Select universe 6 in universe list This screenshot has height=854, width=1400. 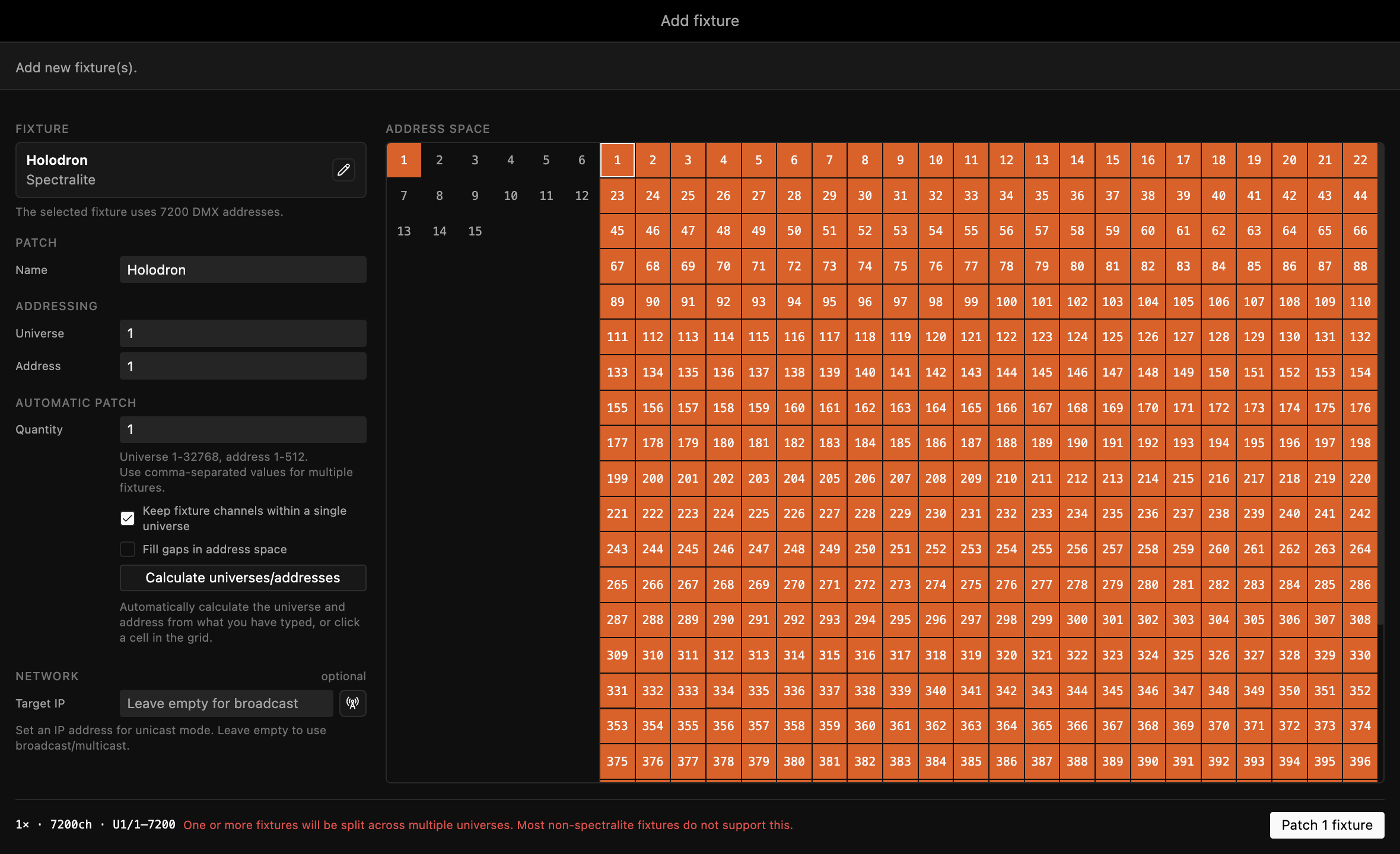point(582,160)
